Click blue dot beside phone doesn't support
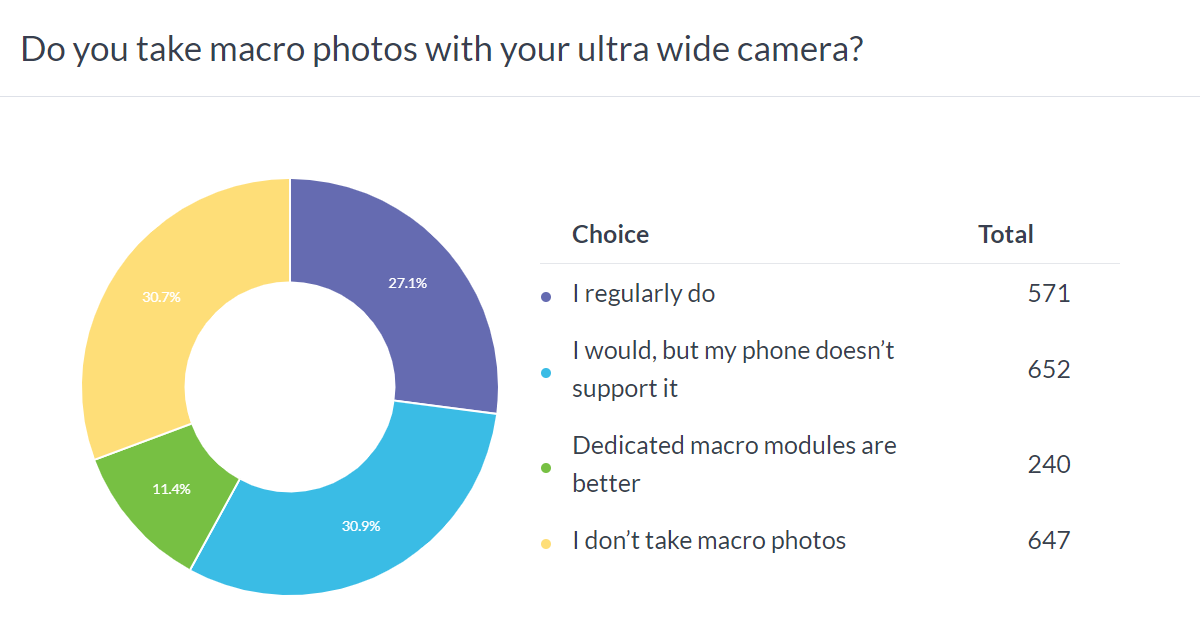Screen dimensions: 1200x630 [x=546, y=371]
